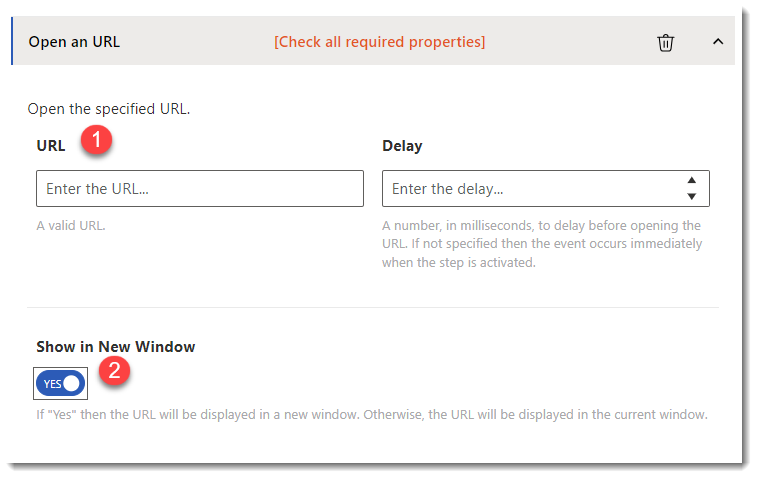
Task: Click the red badge numbered 2
Action: tap(115, 371)
